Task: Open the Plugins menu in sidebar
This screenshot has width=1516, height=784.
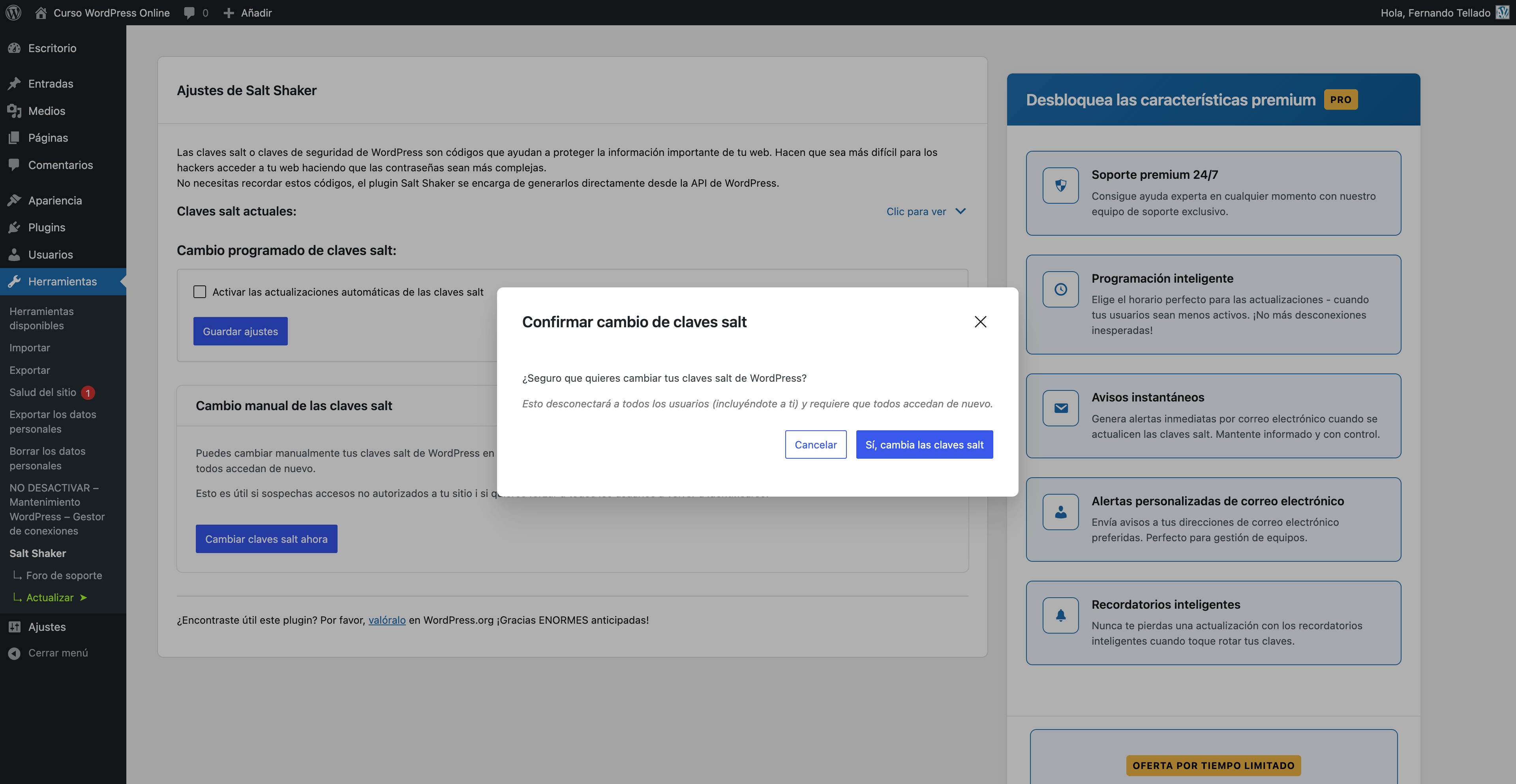Action: (47, 227)
